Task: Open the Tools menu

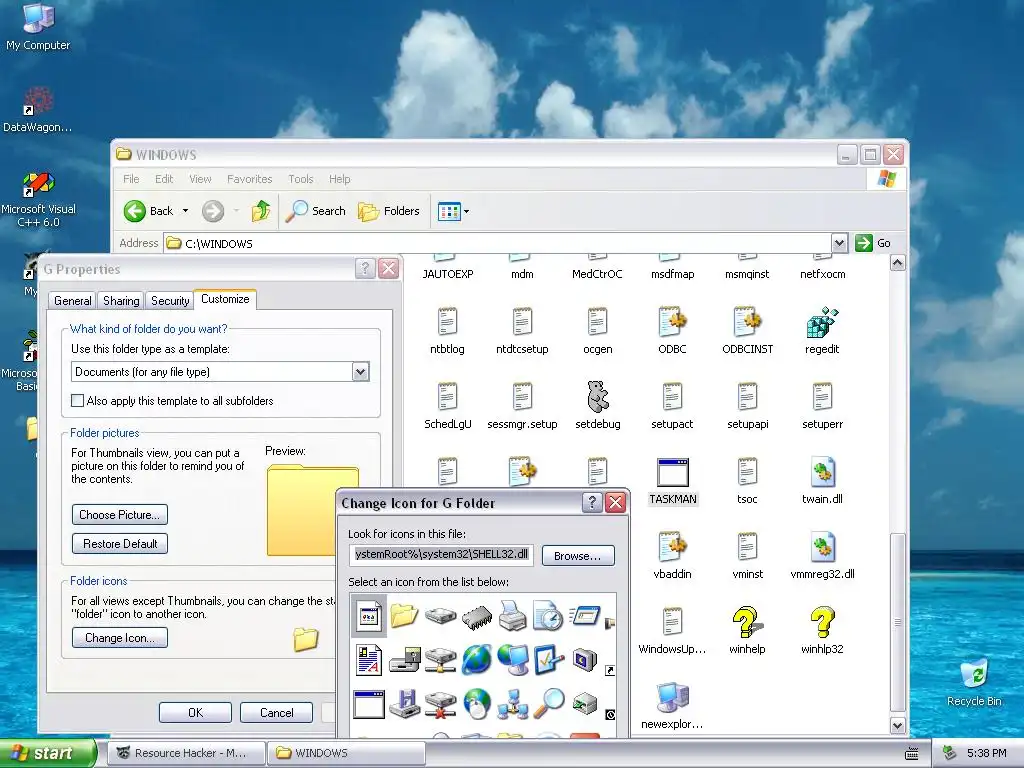Action: (x=300, y=179)
